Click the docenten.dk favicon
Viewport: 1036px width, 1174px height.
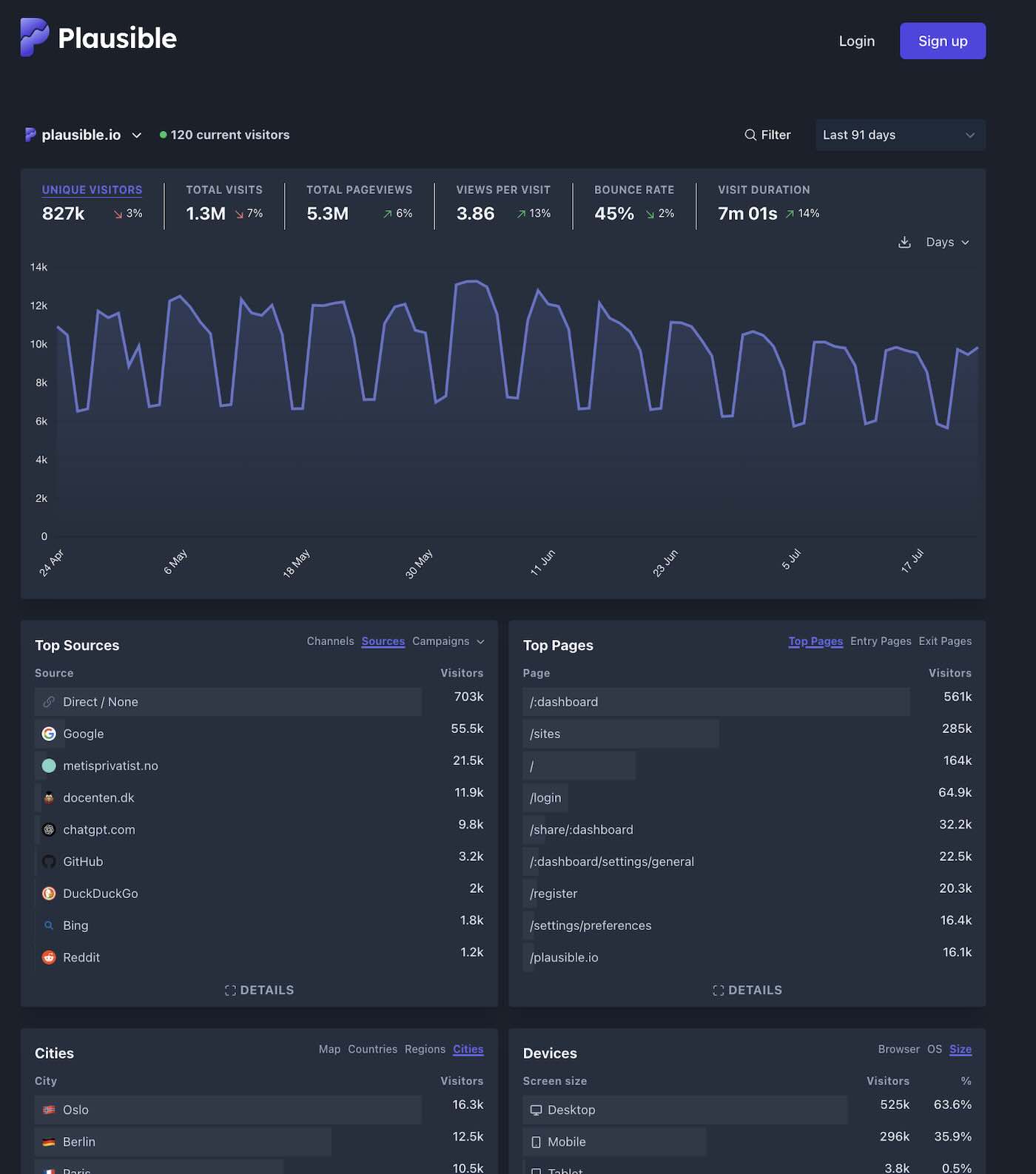[49, 797]
